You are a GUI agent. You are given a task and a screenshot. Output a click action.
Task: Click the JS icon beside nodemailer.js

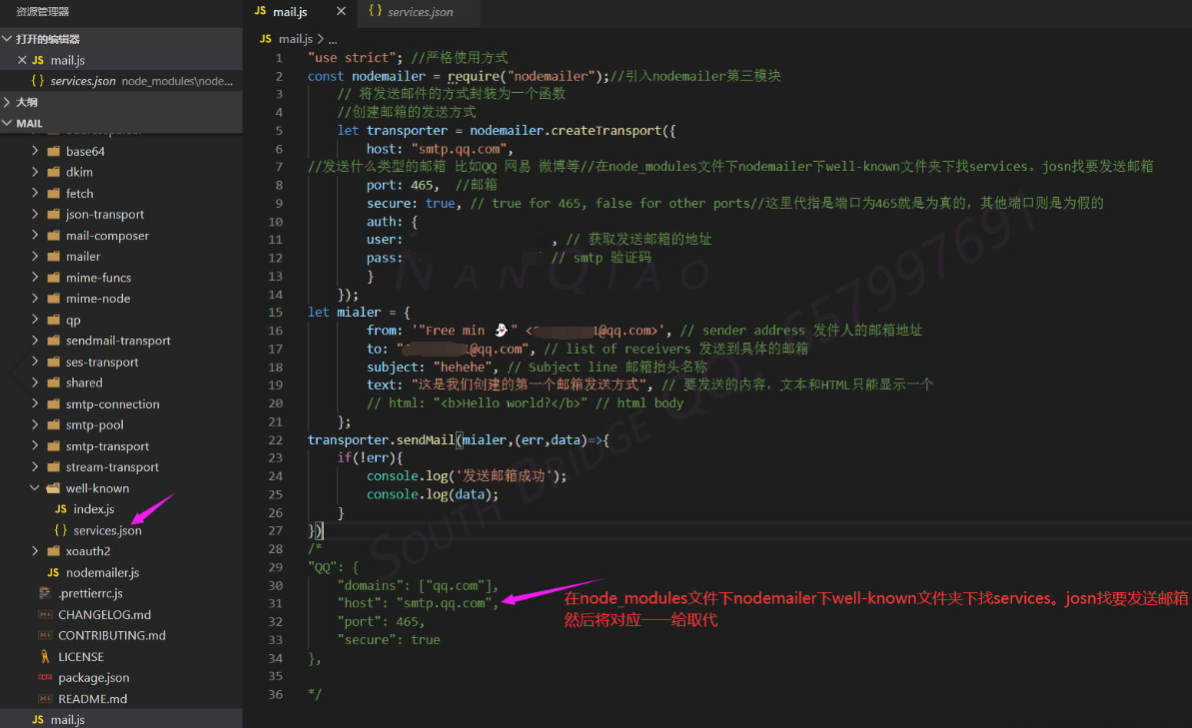coord(53,572)
